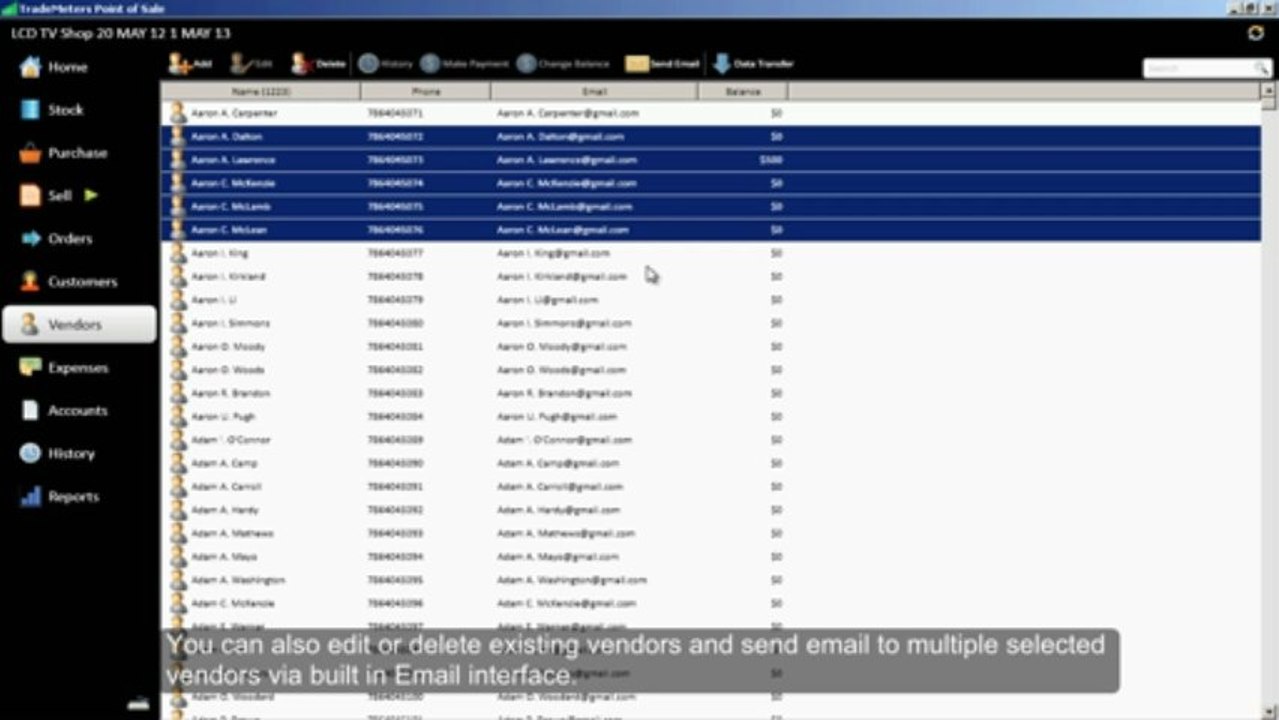Click the green arrow beside Sell
The width and height of the screenshot is (1279, 720).
click(91, 195)
